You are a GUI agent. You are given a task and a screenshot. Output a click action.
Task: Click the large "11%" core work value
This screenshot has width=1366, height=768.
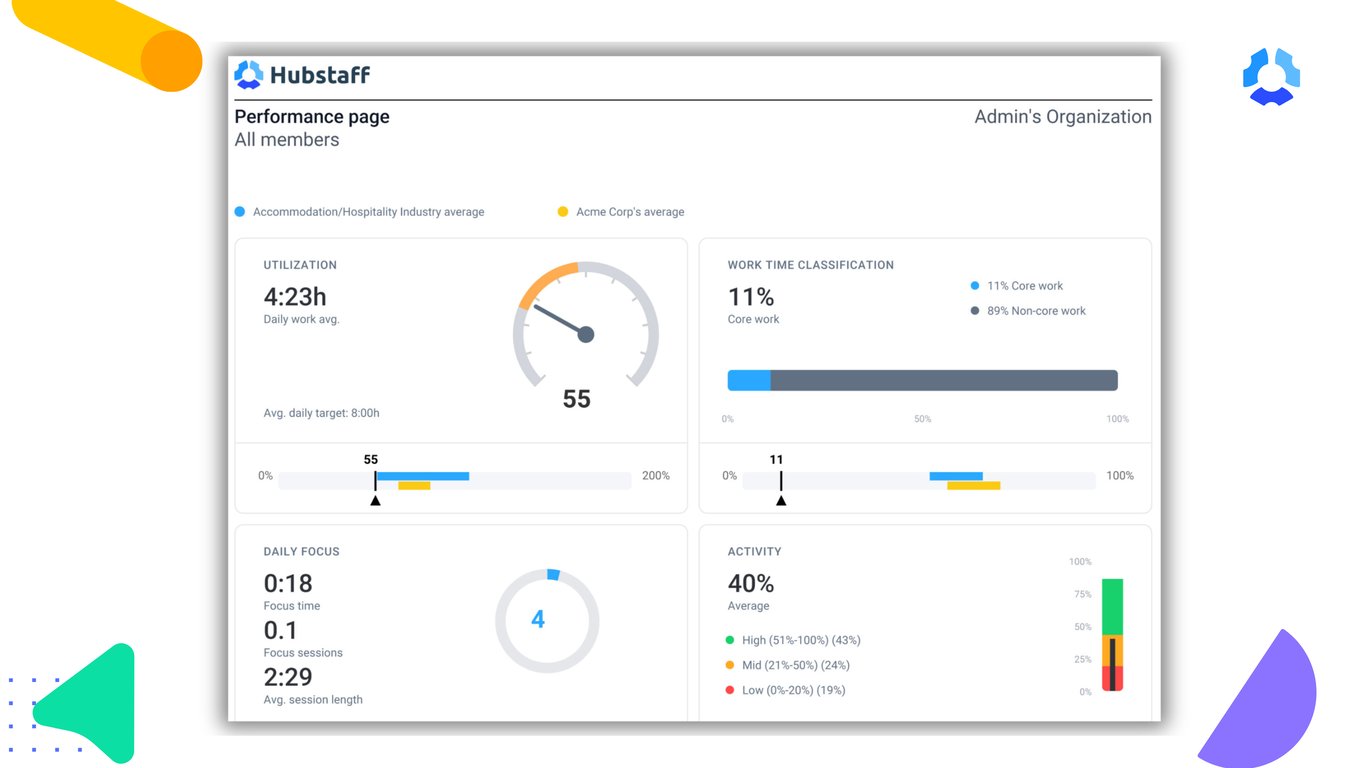tap(751, 297)
